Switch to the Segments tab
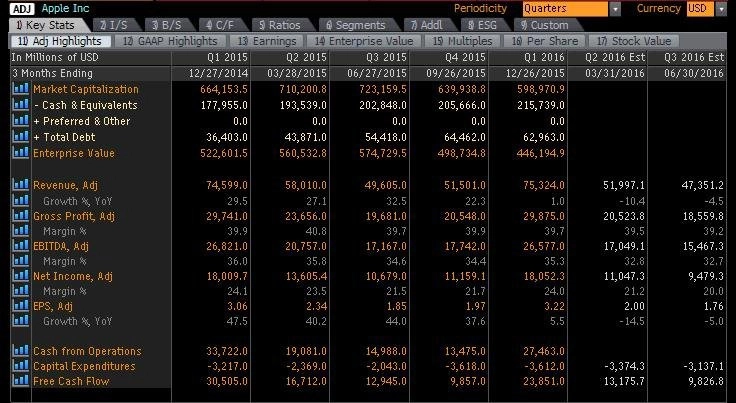This screenshot has height=403, width=736. pyautogui.click(x=356, y=25)
